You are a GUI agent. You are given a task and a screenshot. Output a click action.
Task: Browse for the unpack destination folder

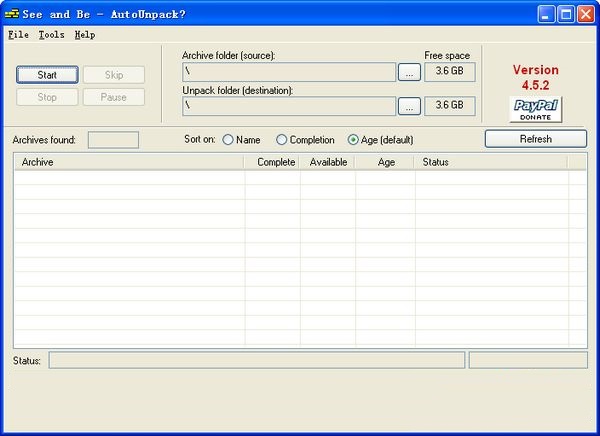(409, 105)
